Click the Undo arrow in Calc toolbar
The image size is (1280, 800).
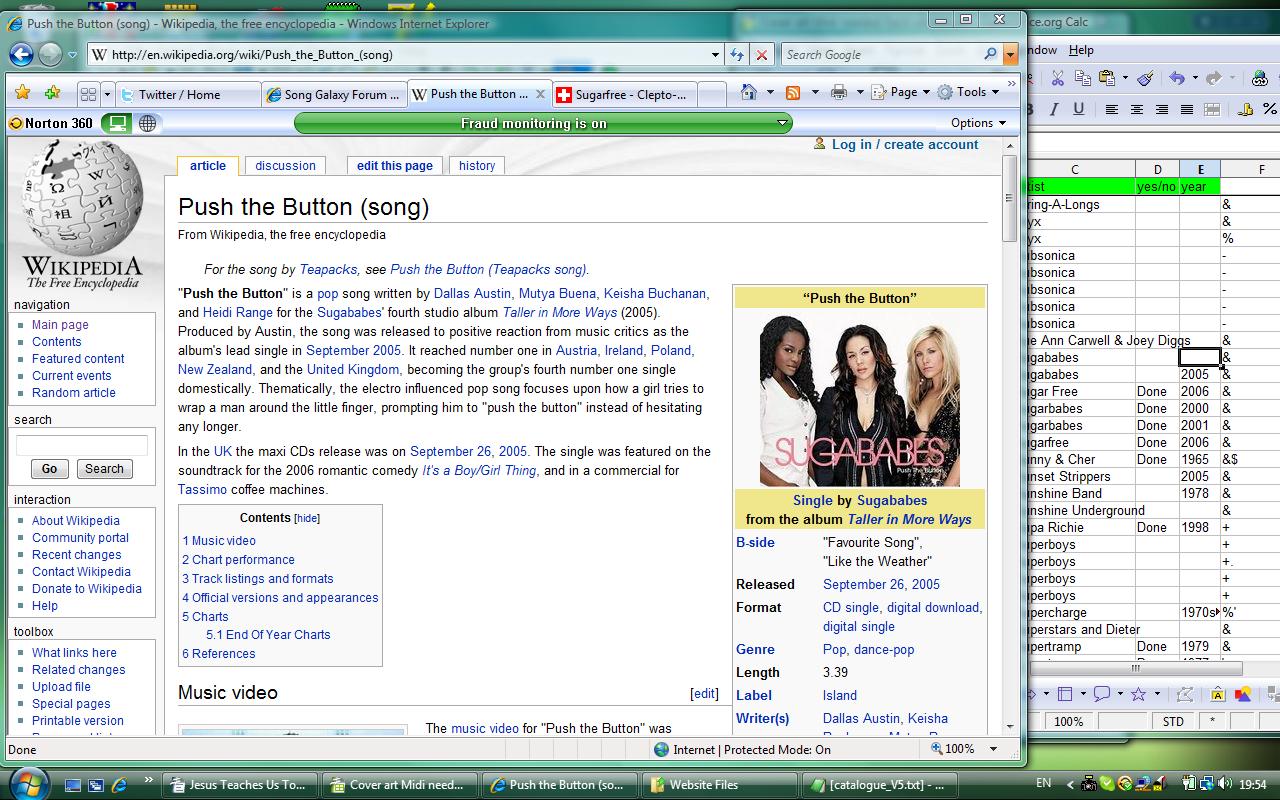[x=1177, y=78]
